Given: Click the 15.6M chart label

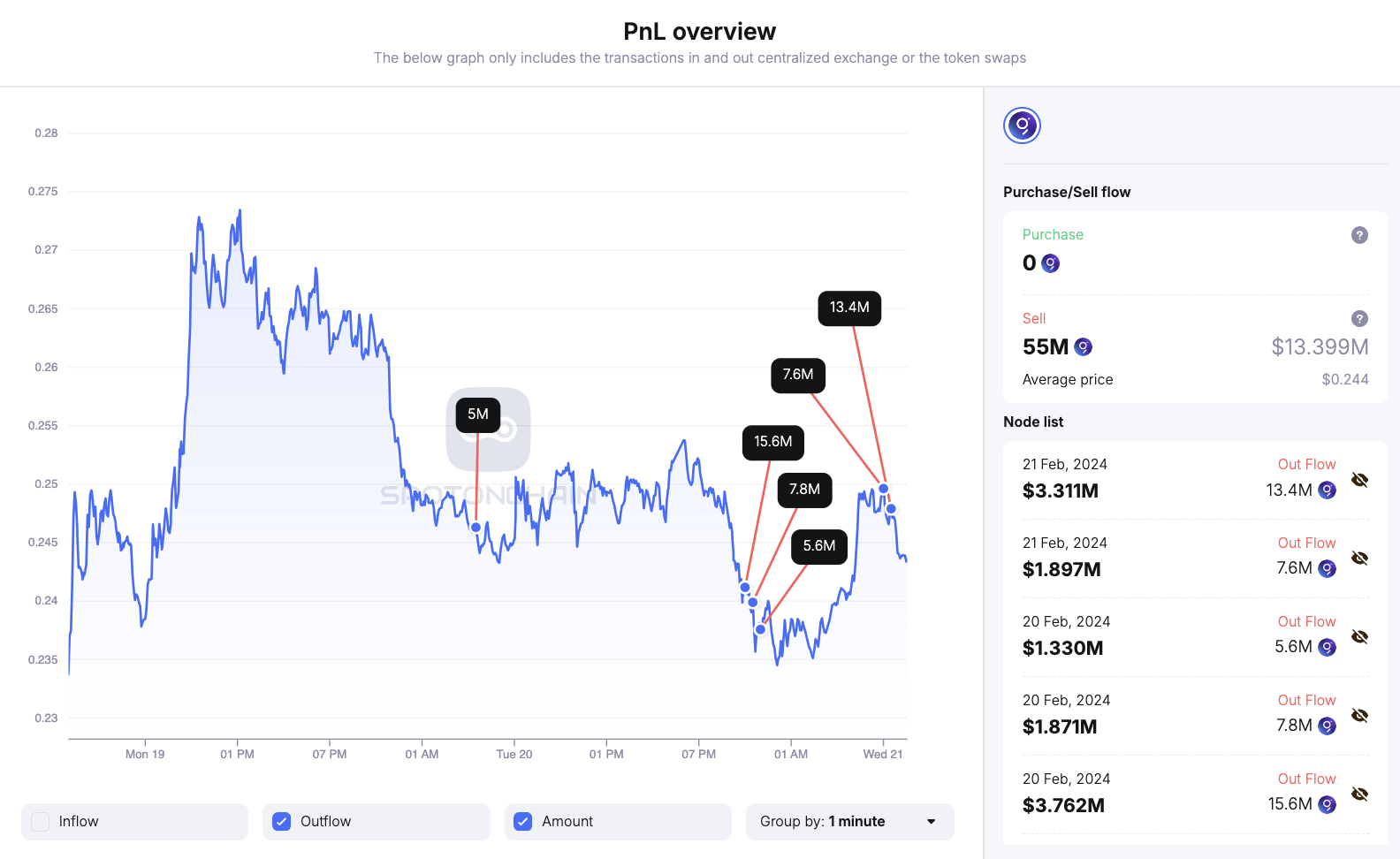Looking at the screenshot, I should 772,442.
